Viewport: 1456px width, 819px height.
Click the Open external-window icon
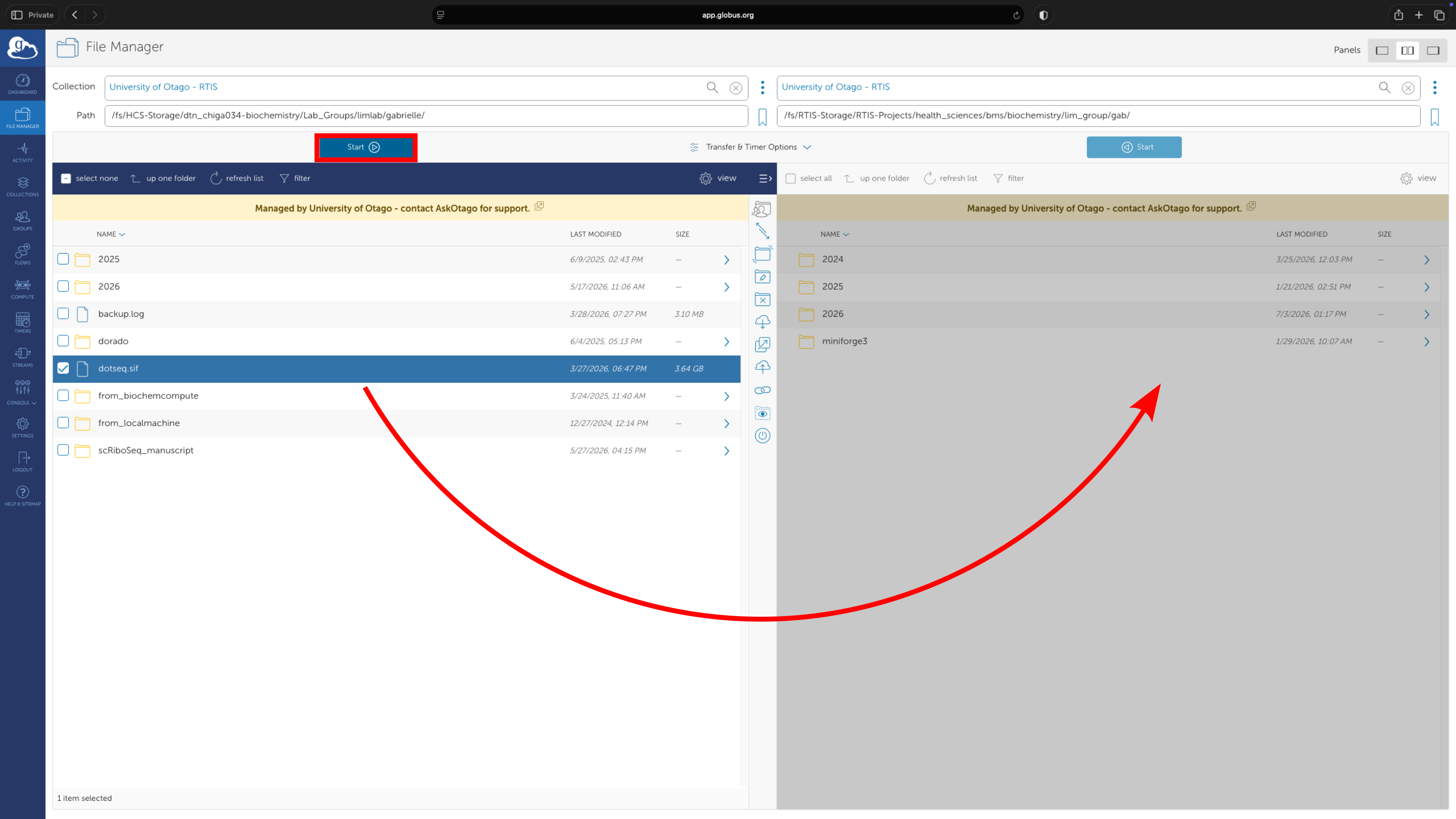pos(762,345)
